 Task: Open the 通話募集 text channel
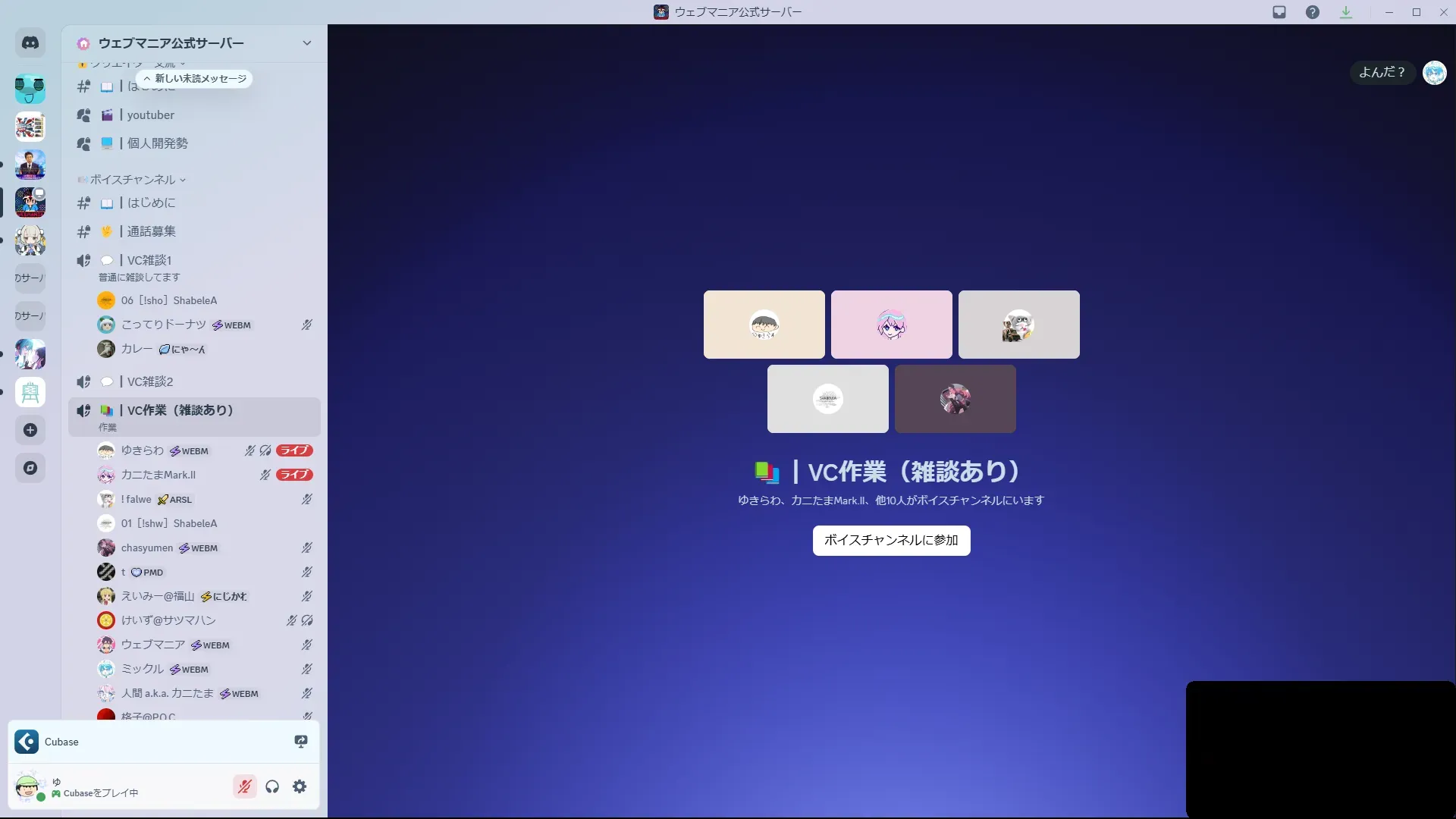pos(152,231)
